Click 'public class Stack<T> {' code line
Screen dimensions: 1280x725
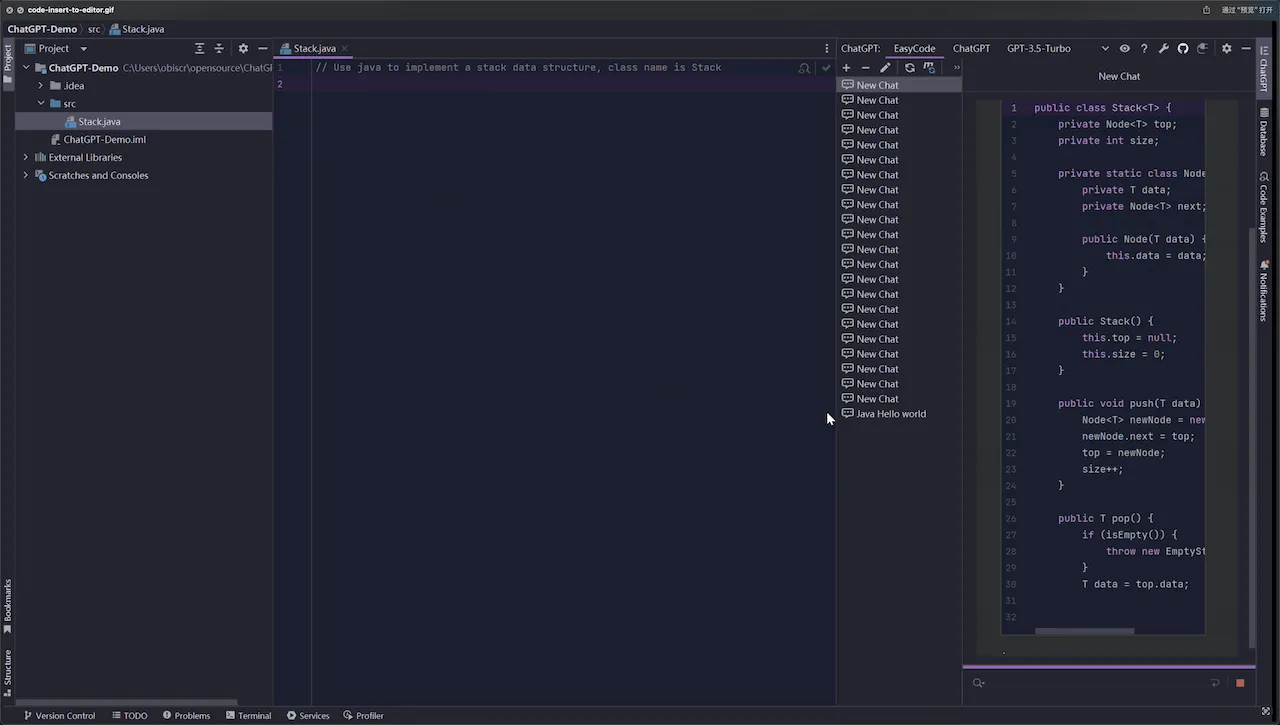pos(1102,108)
